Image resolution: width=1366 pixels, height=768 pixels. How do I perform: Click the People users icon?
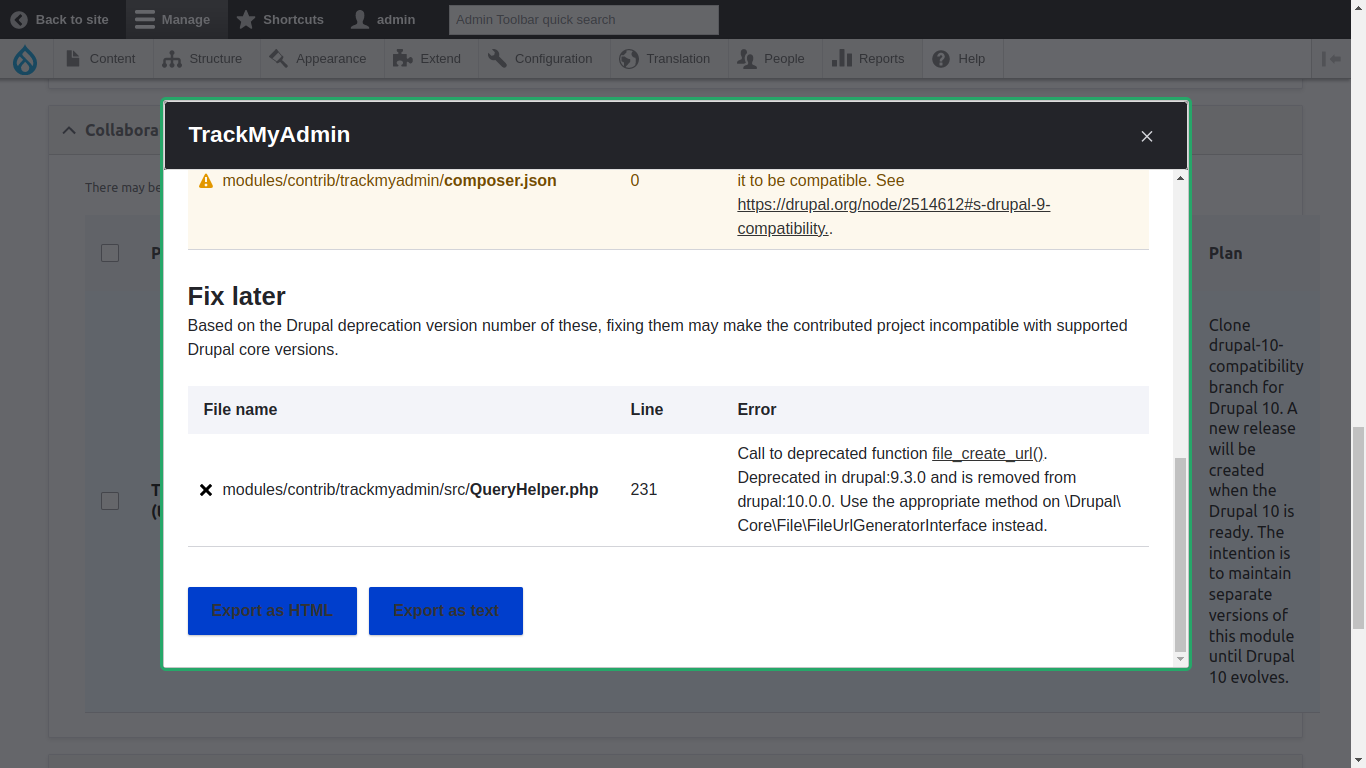coord(746,59)
